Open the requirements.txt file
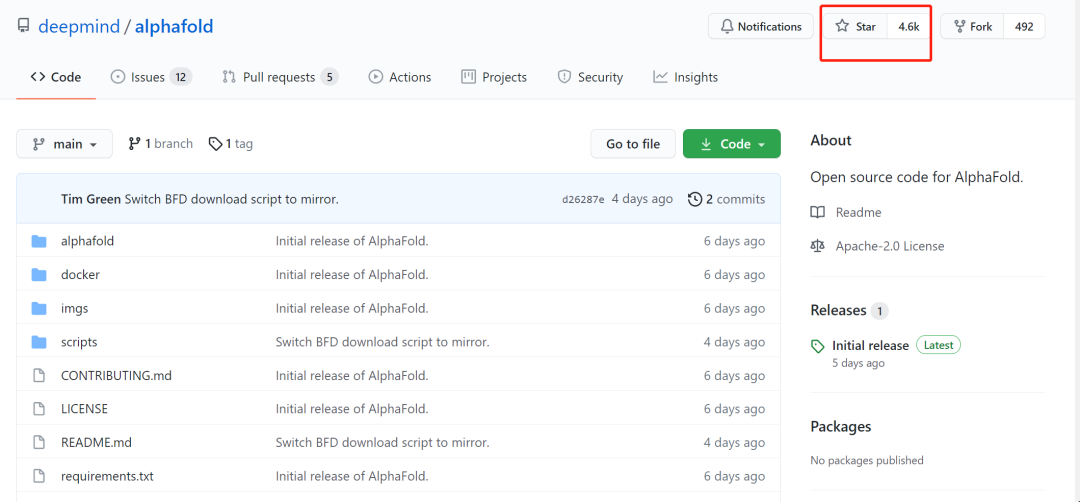1080x502 pixels. click(107, 476)
